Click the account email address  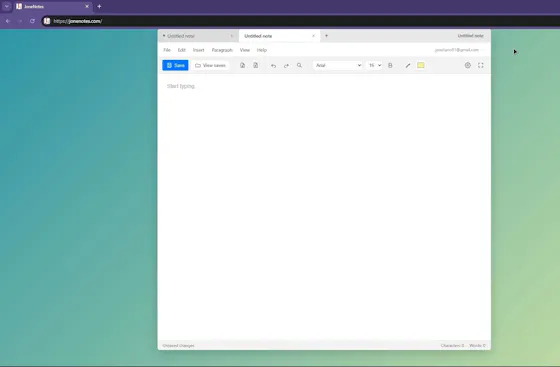pyautogui.click(x=457, y=50)
